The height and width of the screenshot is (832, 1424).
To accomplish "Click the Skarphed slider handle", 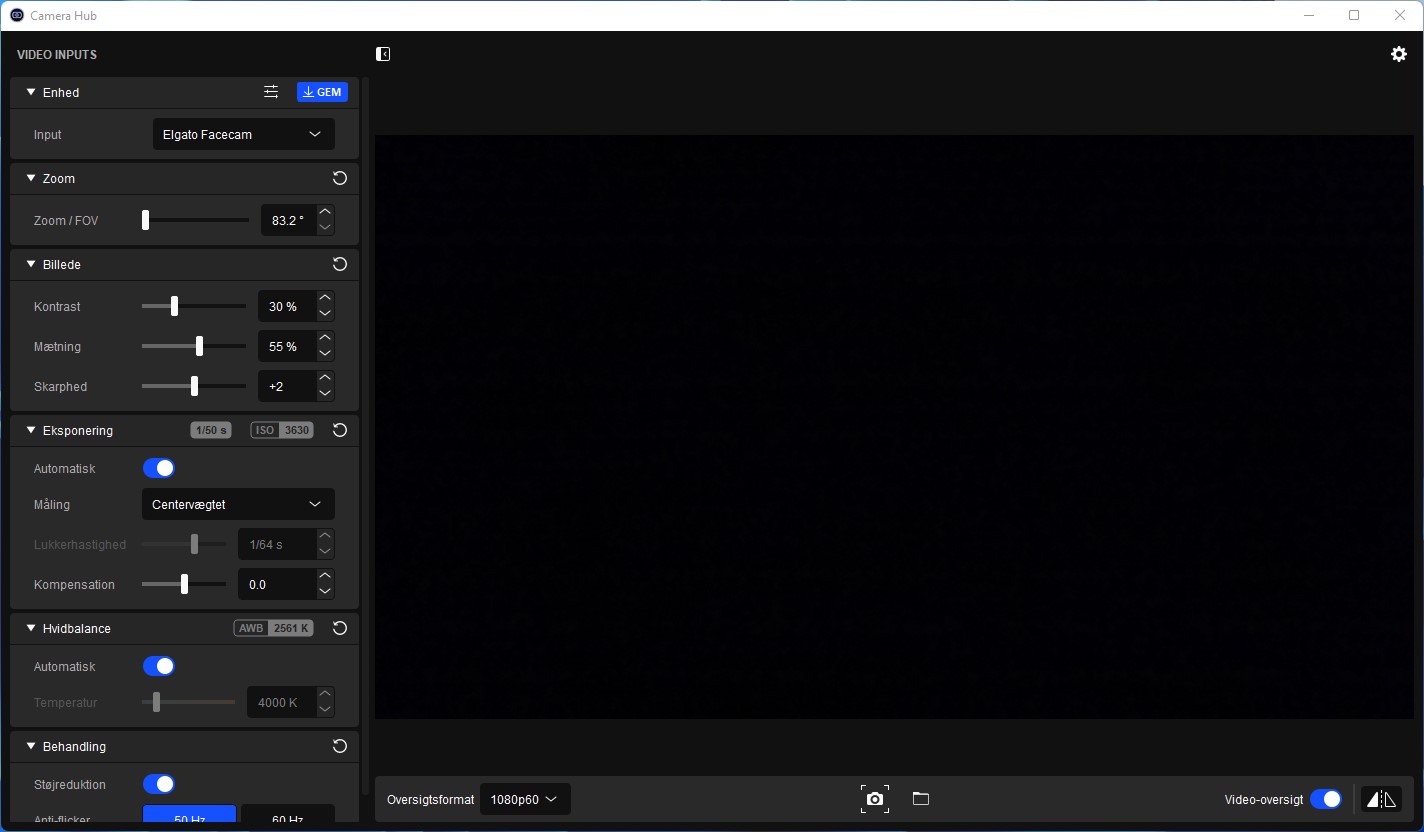I will click(194, 386).
